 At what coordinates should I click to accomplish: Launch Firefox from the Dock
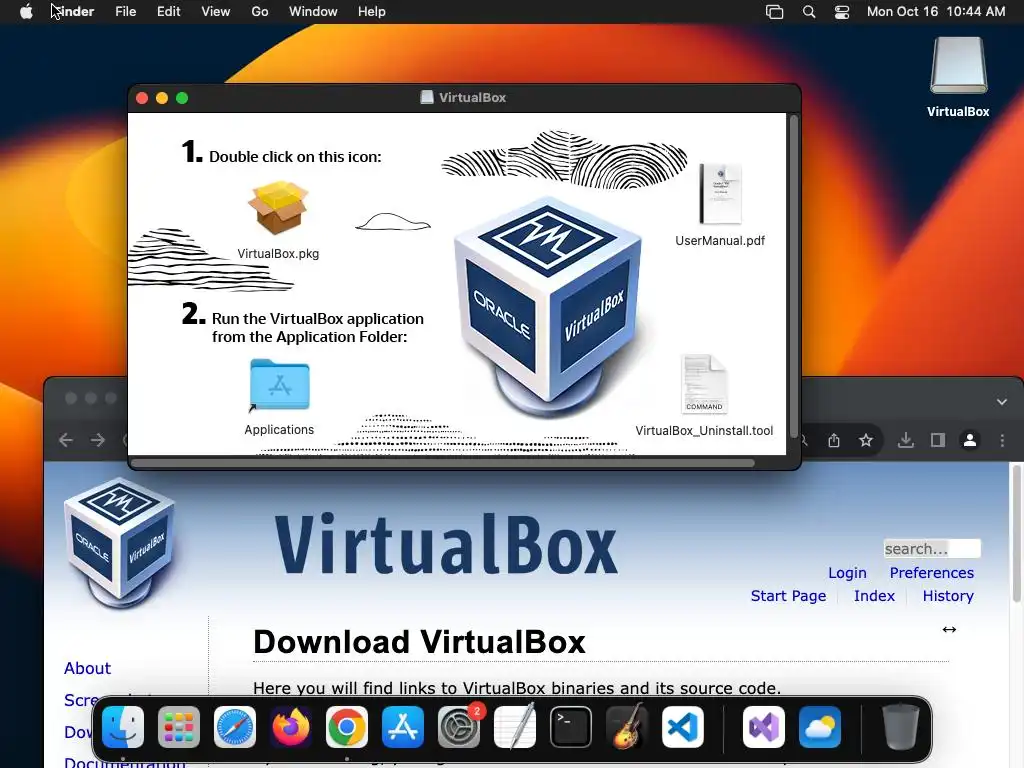tap(291, 727)
